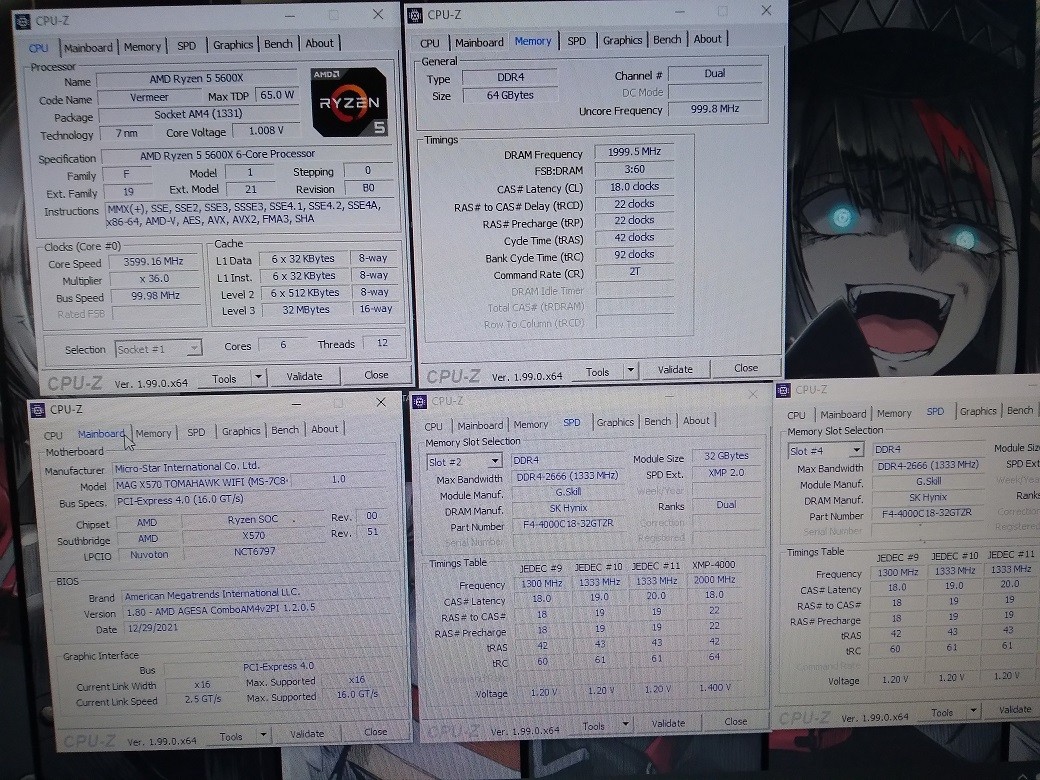Click the CPU-Z app icon in the Slot #2 SPD window title bar
The width and height of the screenshot is (1040, 780).
[x=419, y=401]
